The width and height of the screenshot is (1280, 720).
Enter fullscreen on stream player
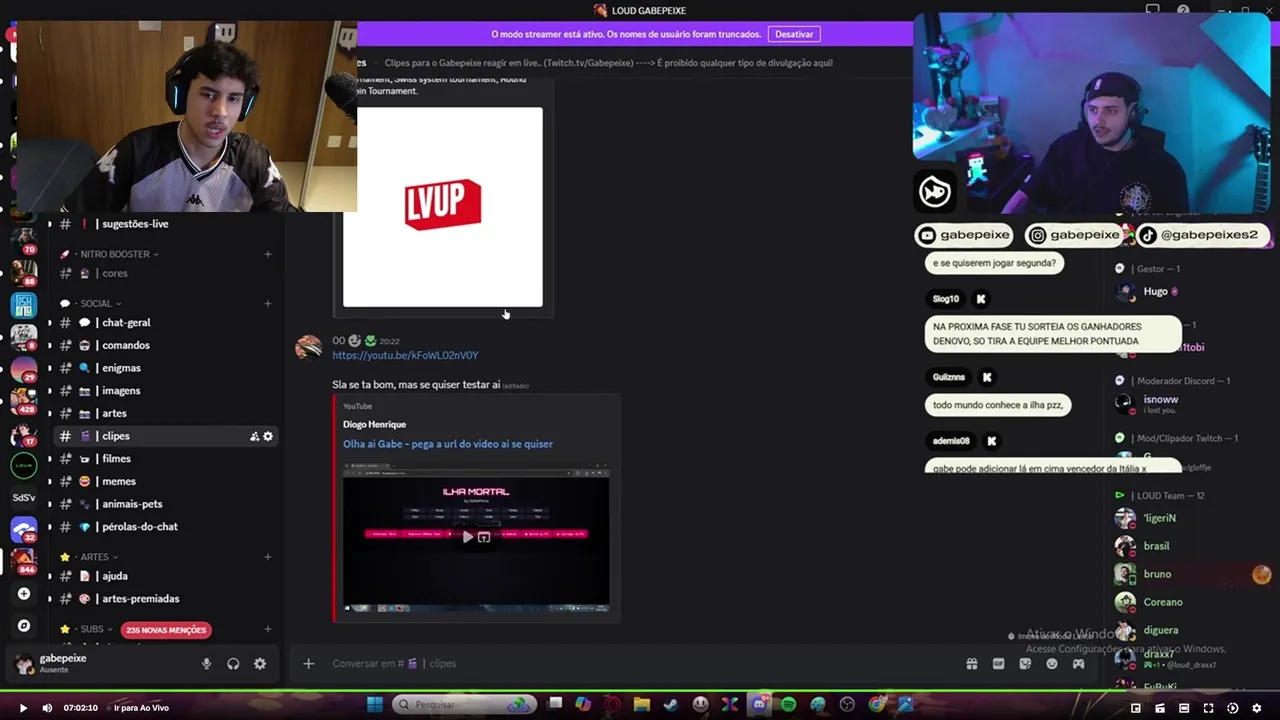click(x=1208, y=708)
